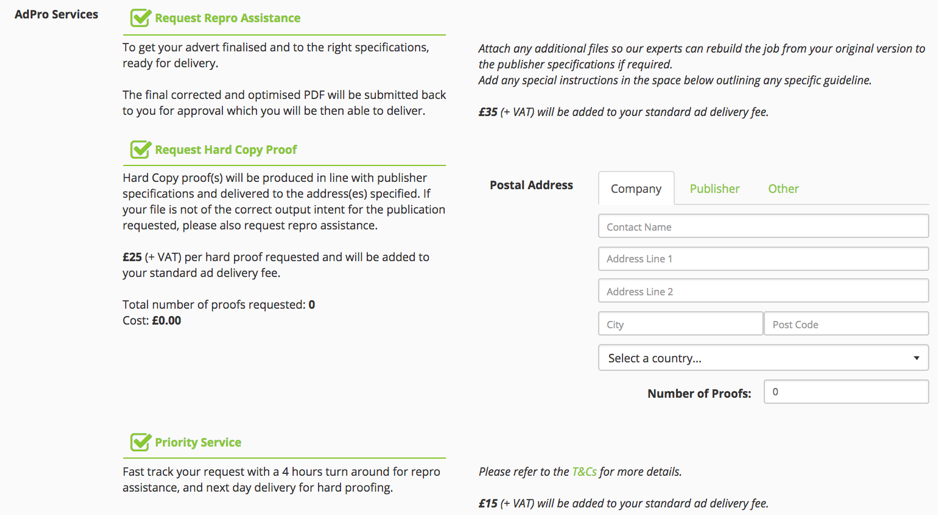Click the Number of Proofs label
Screen dimensions: 938x515
(699, 393)
